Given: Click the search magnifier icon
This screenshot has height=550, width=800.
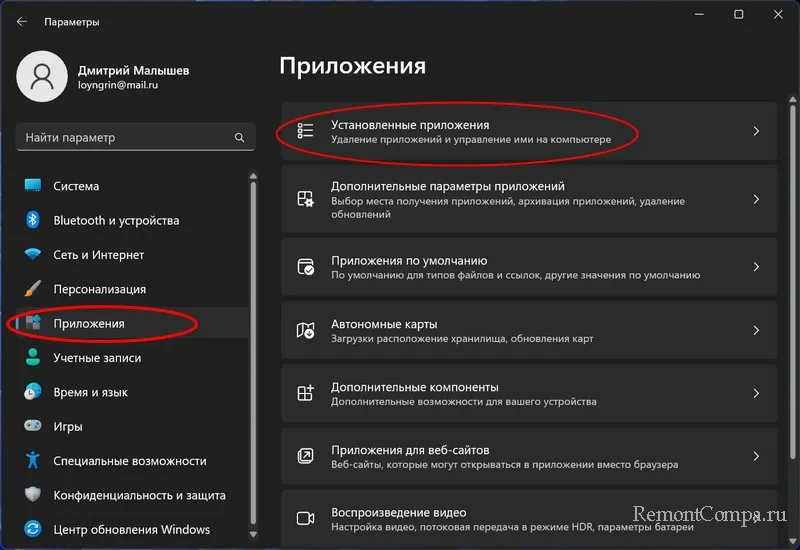Looking at the screenshot, I should (x=239, y=137).
